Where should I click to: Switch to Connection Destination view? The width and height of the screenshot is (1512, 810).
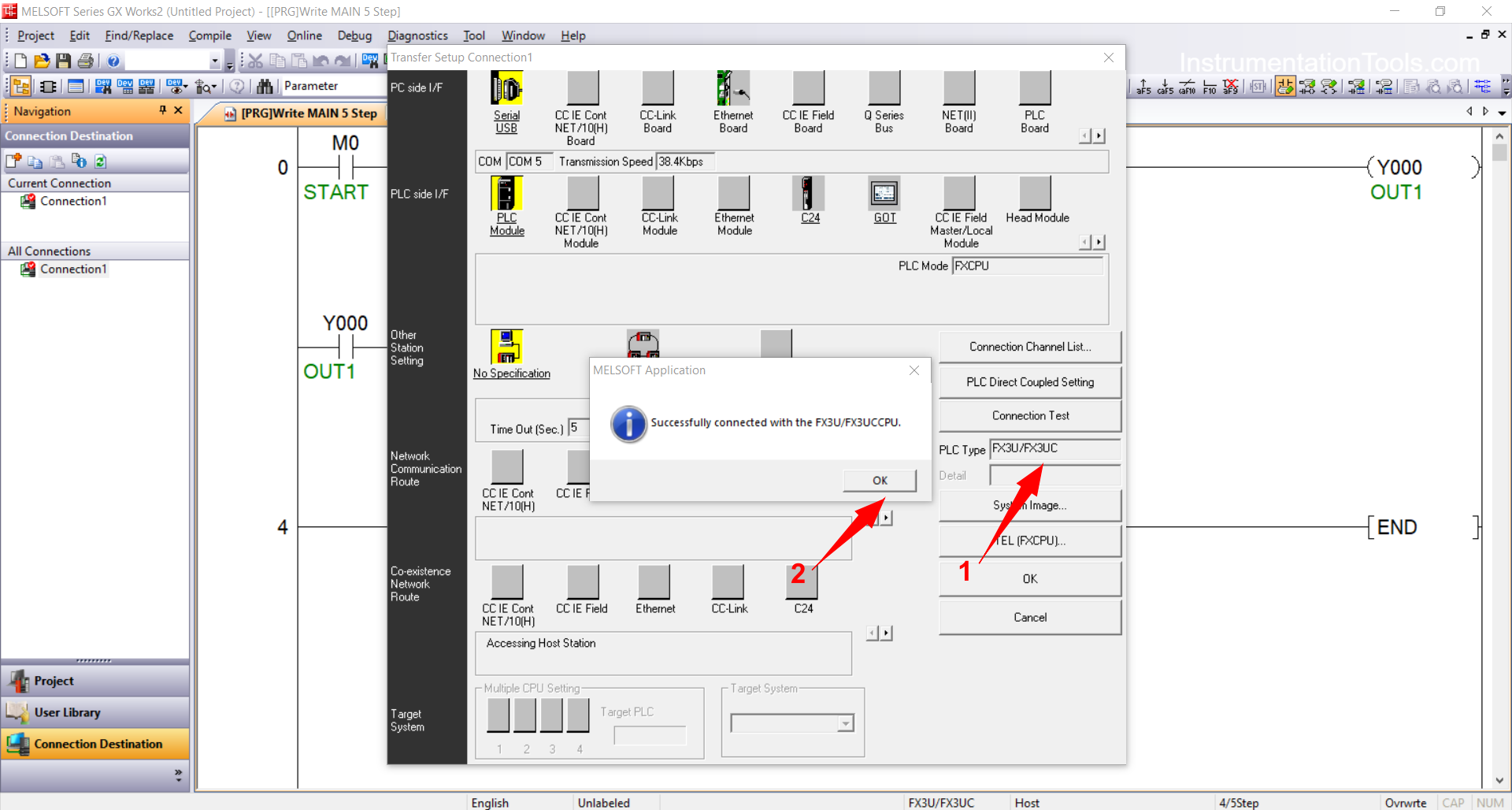(94, 744)
